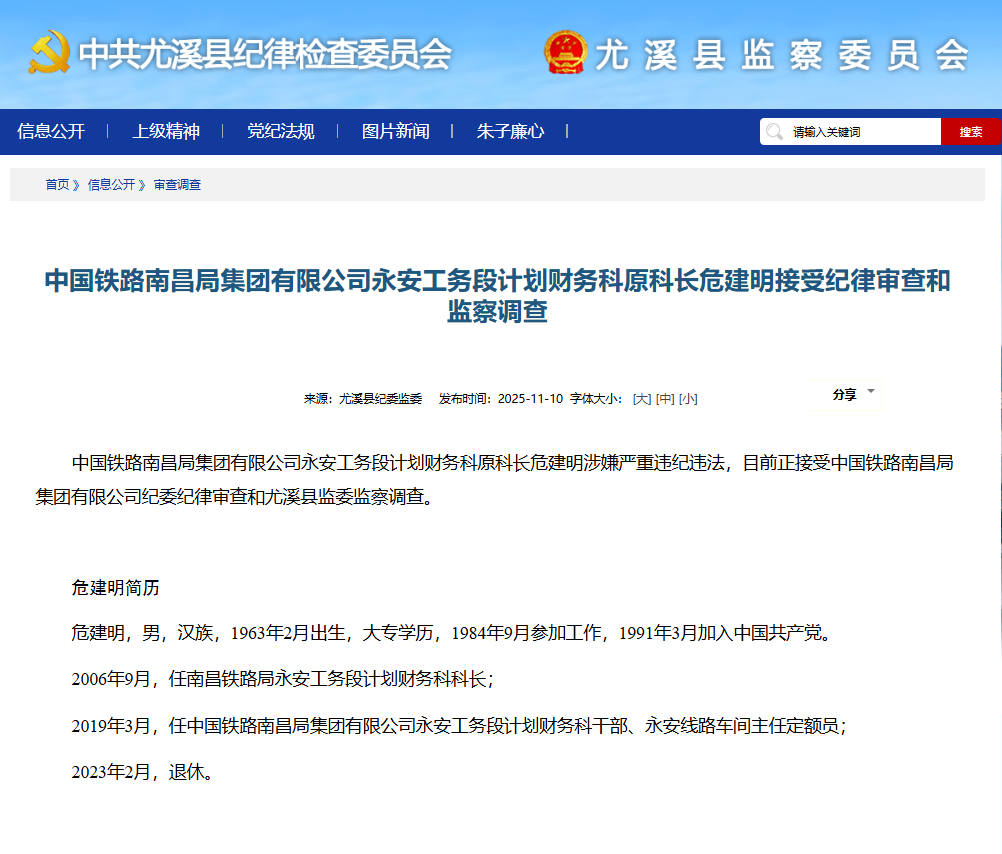The image size is (1002, 854).
Task: Set font size to small [小]
Action: pos(688,398)
